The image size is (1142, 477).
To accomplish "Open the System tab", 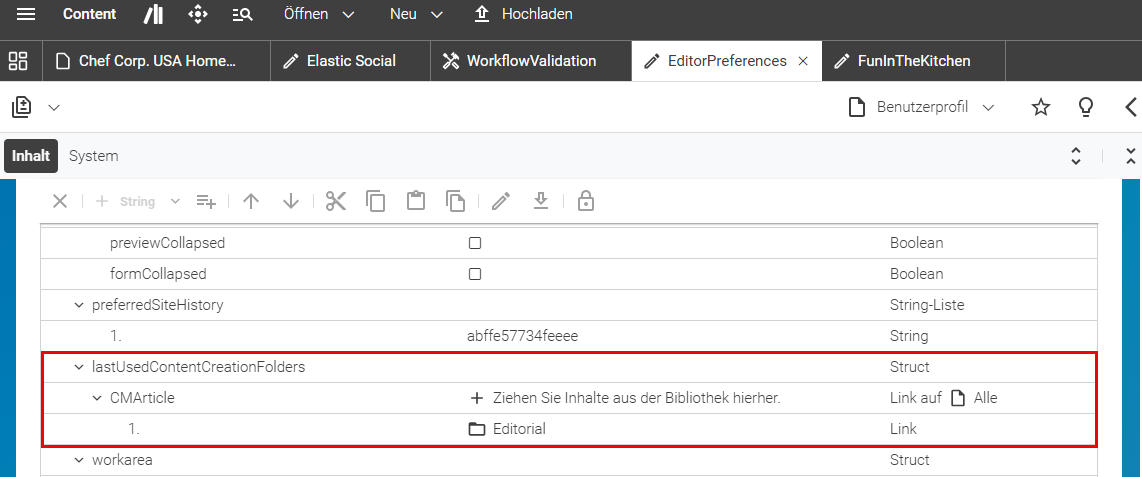I will click(x=93, y=156).
